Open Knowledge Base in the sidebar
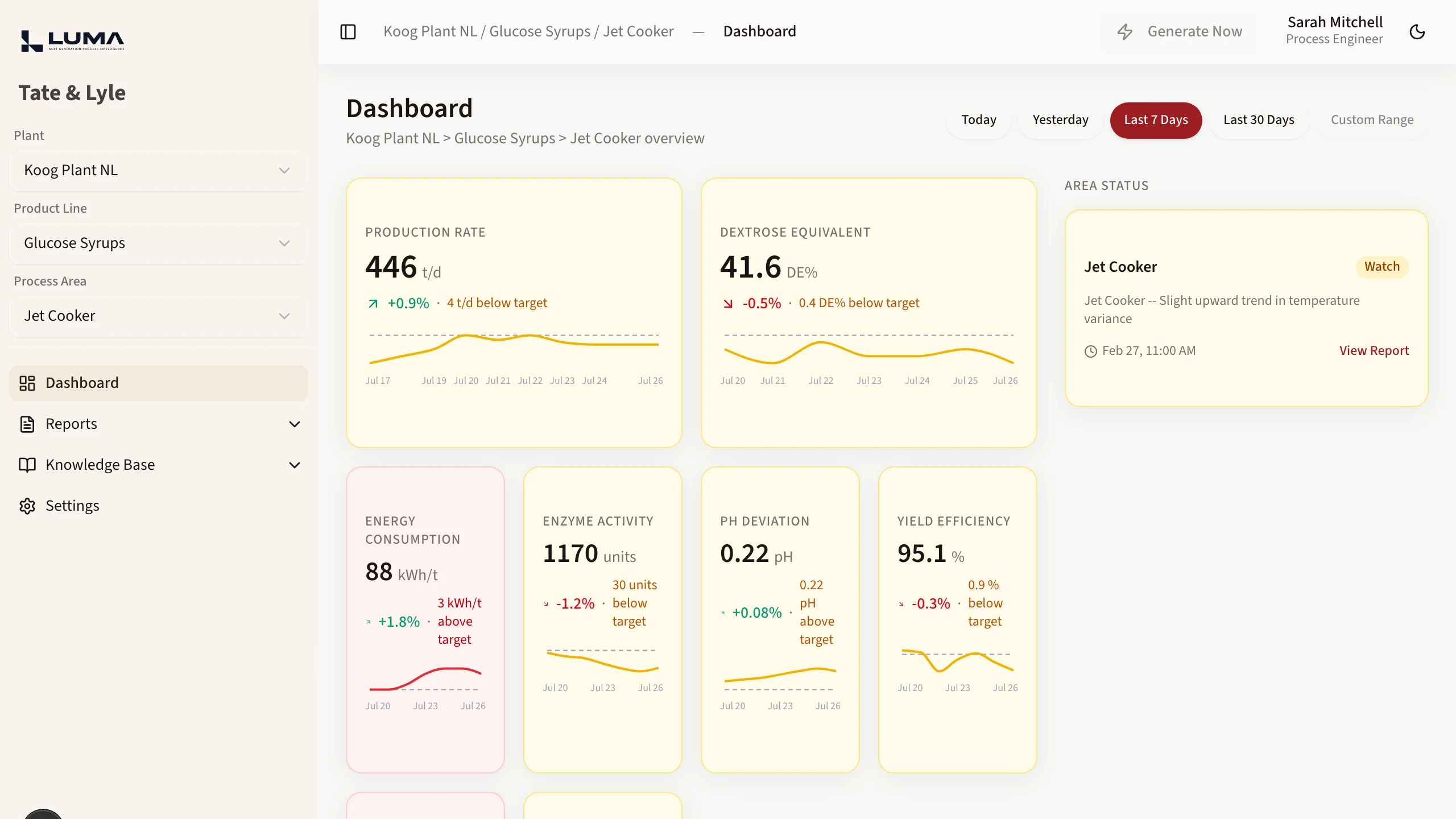 point(159,465)
